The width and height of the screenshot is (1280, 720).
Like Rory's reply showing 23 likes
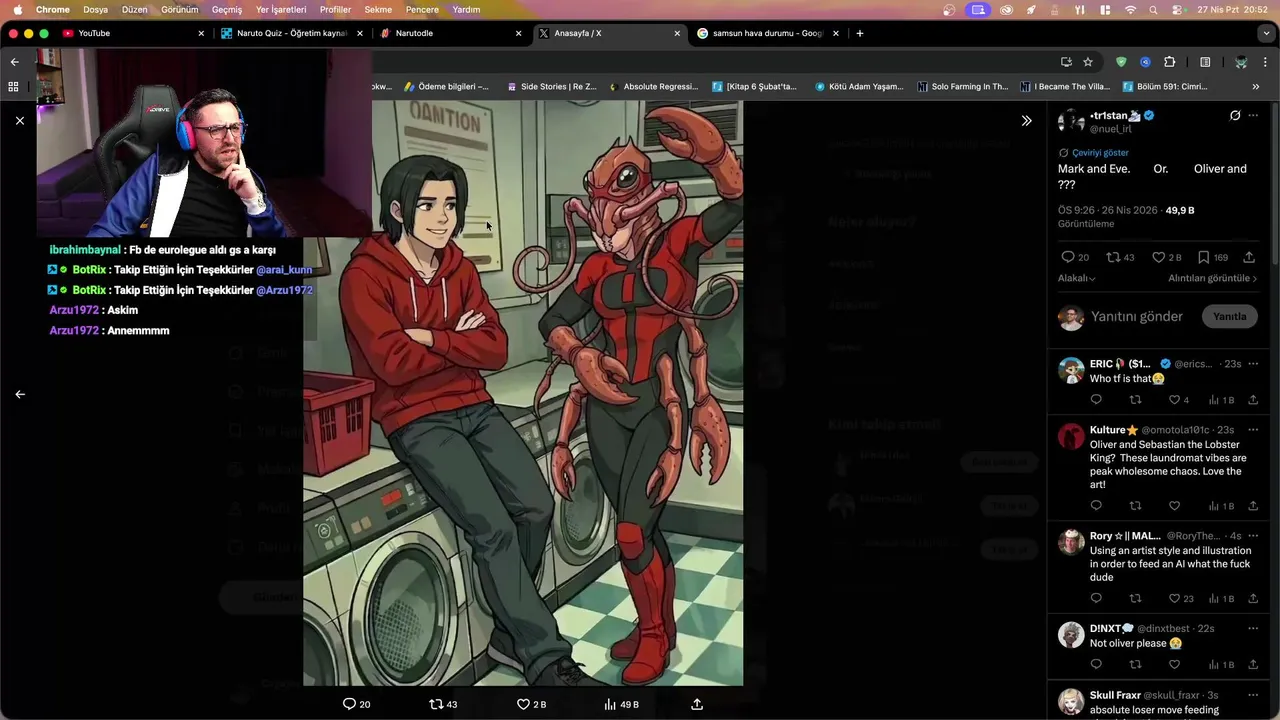(1181, 599)
